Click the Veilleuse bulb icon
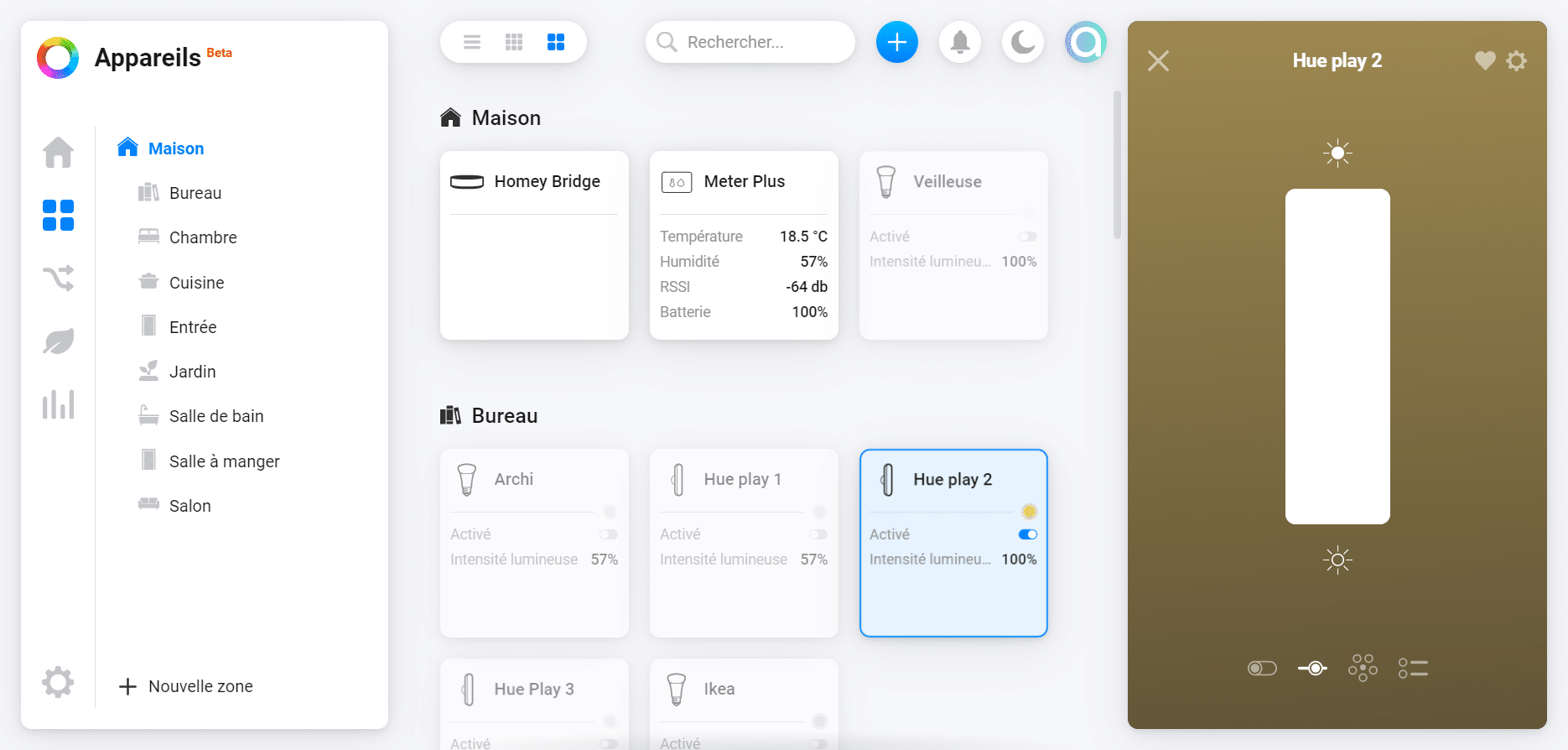The height and width of the screenshot is (750, 1568). tap(886, 181)
